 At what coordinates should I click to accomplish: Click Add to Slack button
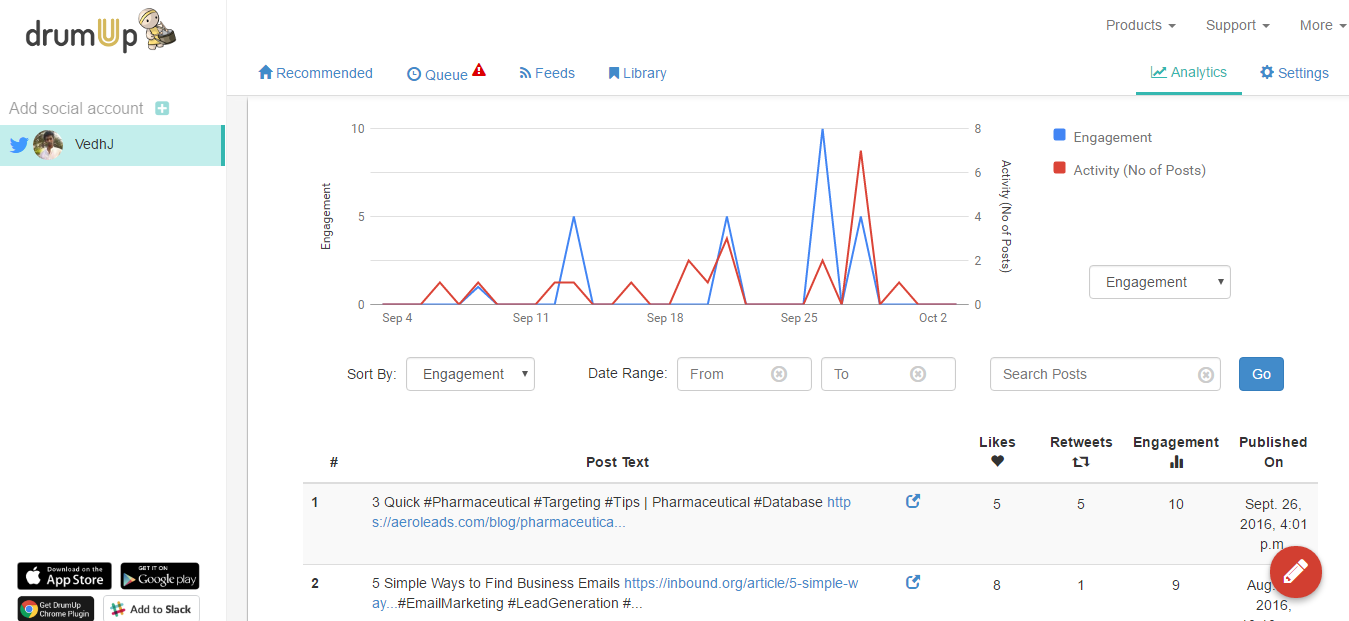pyautogui.click(x=151, y=608)
